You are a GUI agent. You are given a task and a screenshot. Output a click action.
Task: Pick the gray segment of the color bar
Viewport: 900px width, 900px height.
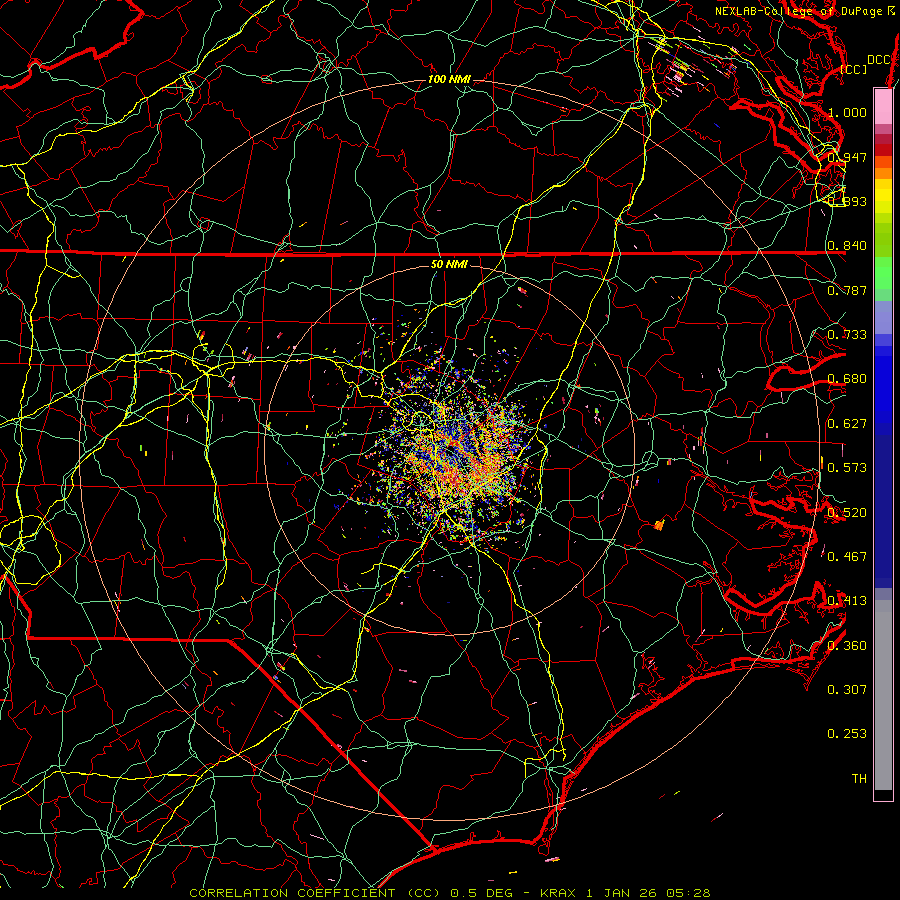coord(883,695)
